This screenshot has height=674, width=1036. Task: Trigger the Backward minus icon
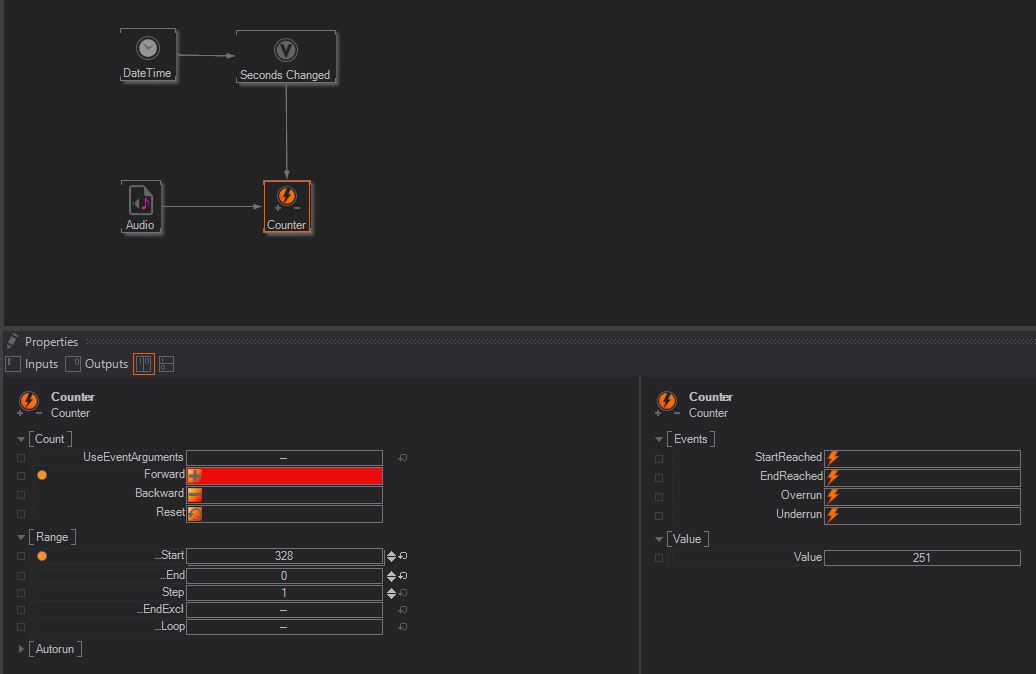click(195, 495)
